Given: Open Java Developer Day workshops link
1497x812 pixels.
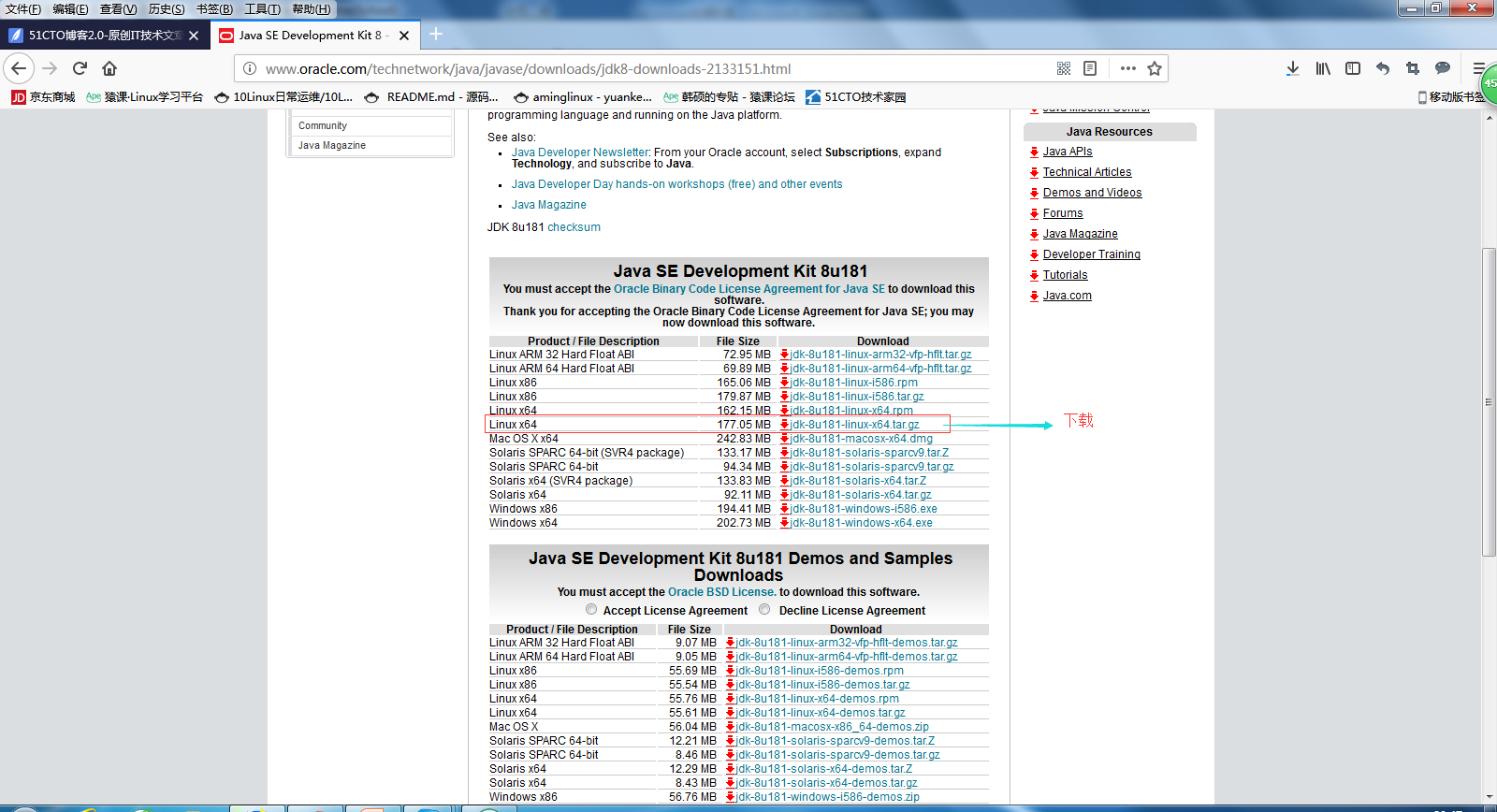Looking at the screenshot, I should [x=676, y=184].
